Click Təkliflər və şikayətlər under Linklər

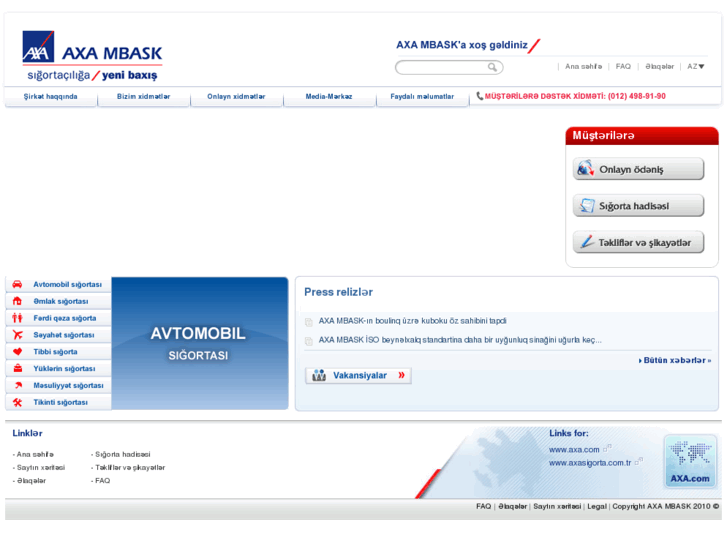click(128, 468)
